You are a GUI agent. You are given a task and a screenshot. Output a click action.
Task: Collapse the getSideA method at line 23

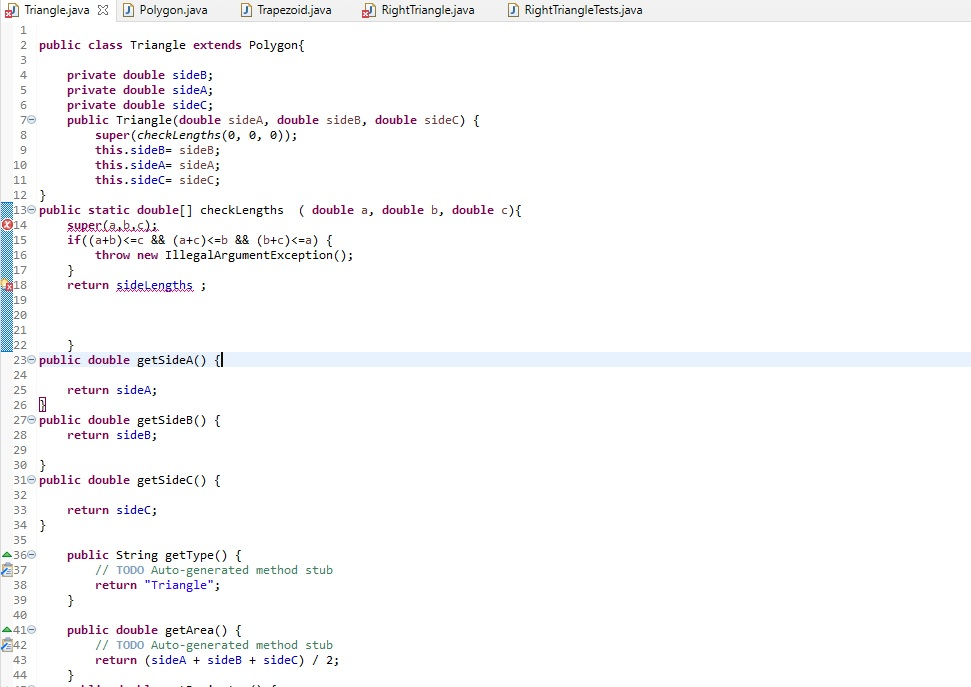click(30, 360)
